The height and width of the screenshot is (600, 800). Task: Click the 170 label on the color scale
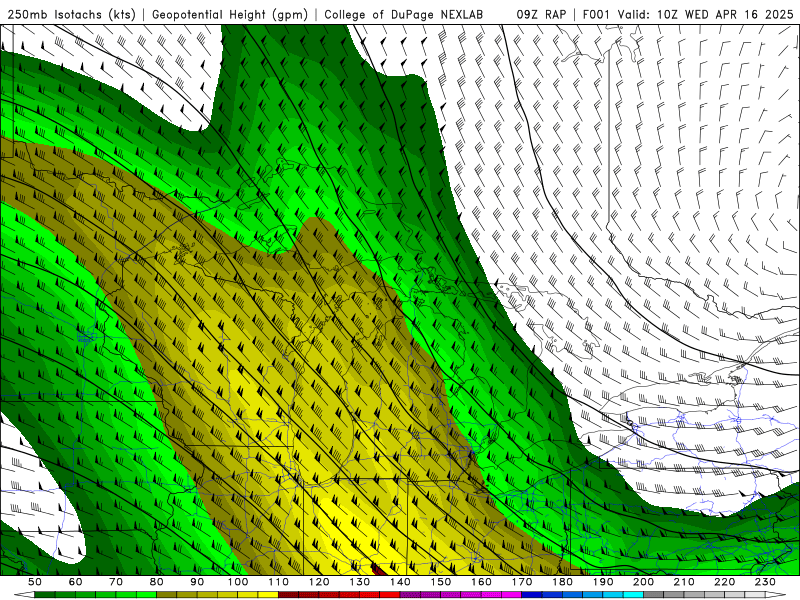(522, 582)
